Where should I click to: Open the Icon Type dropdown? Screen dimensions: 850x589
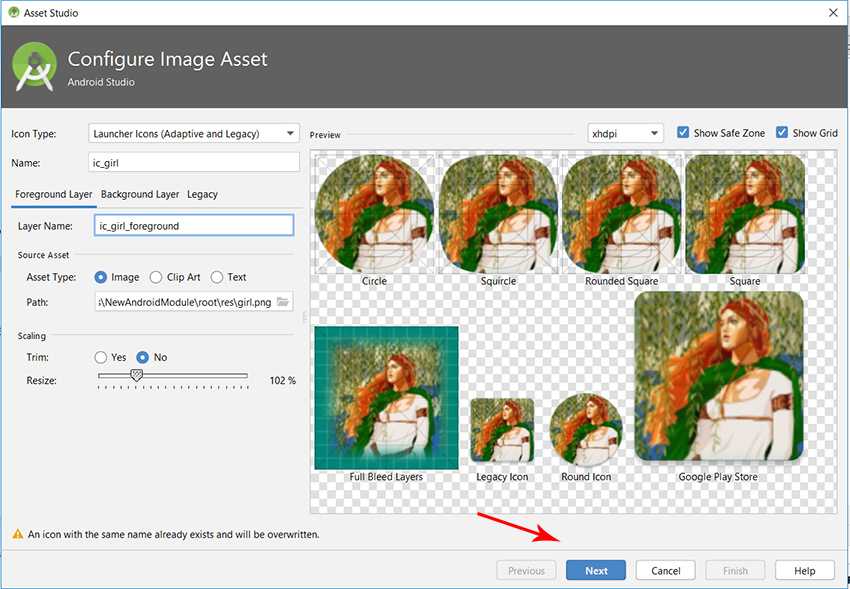point(194,133)
